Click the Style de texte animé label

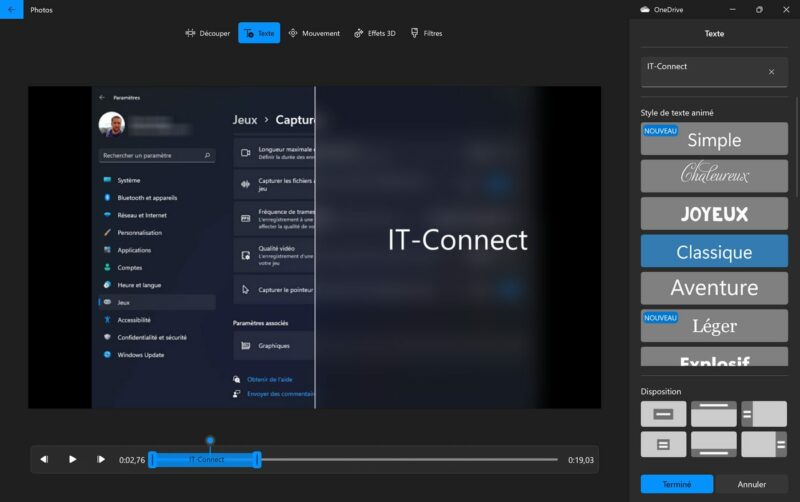pyautogui.click(x=677, y=113)
